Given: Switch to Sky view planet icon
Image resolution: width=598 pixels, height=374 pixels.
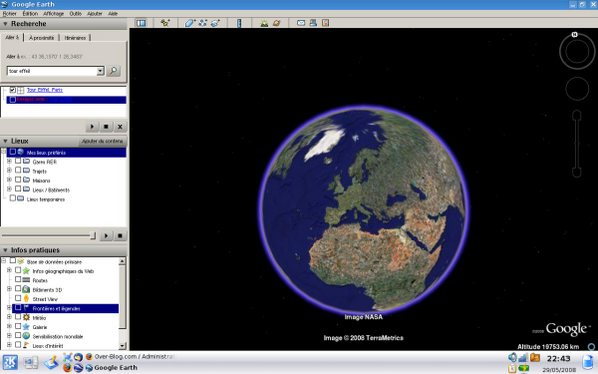Looking at the screenshot, I should click(276, 23).
